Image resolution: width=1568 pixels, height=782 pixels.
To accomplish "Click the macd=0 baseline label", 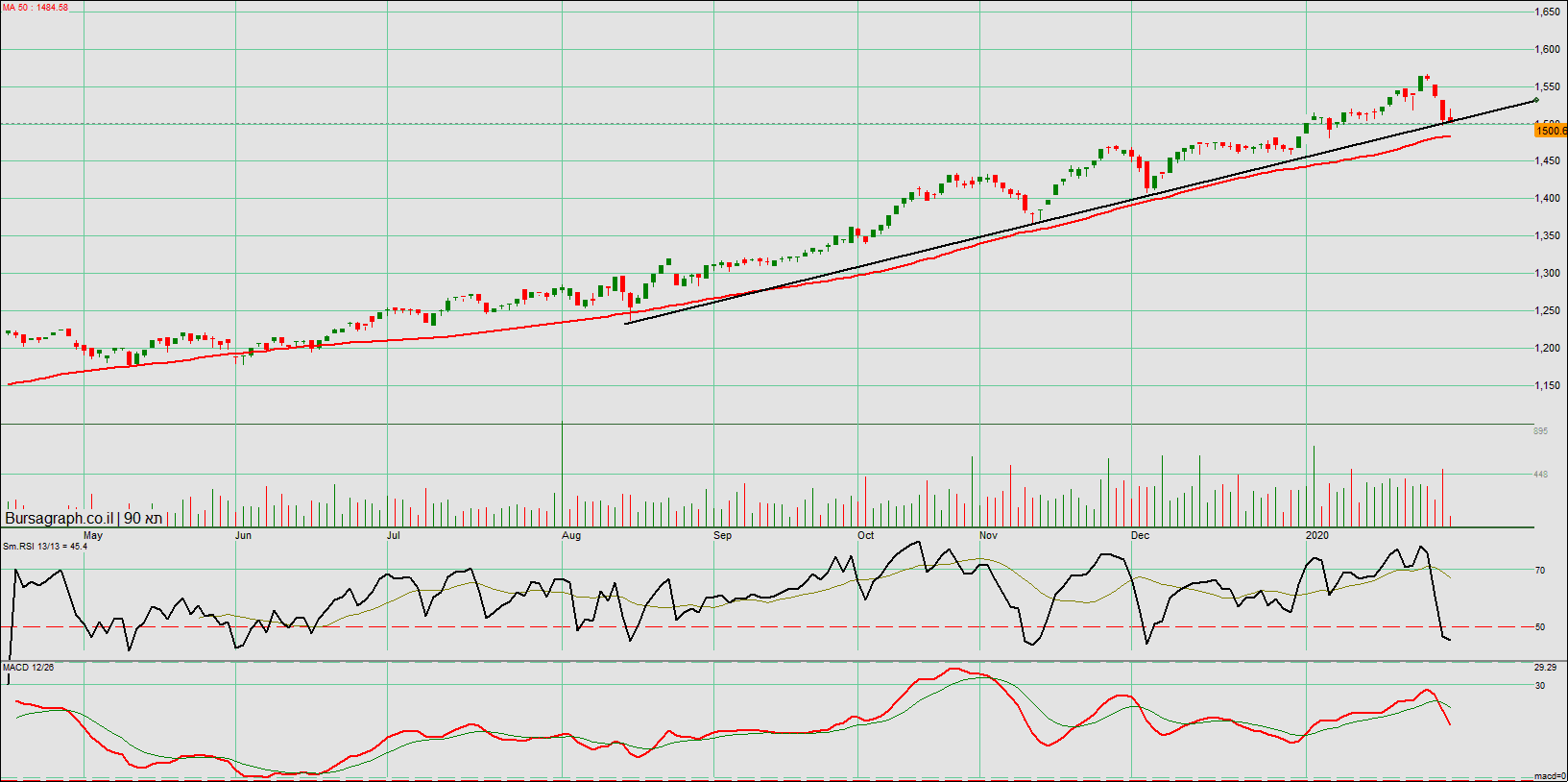I will tap(1550, 776).
